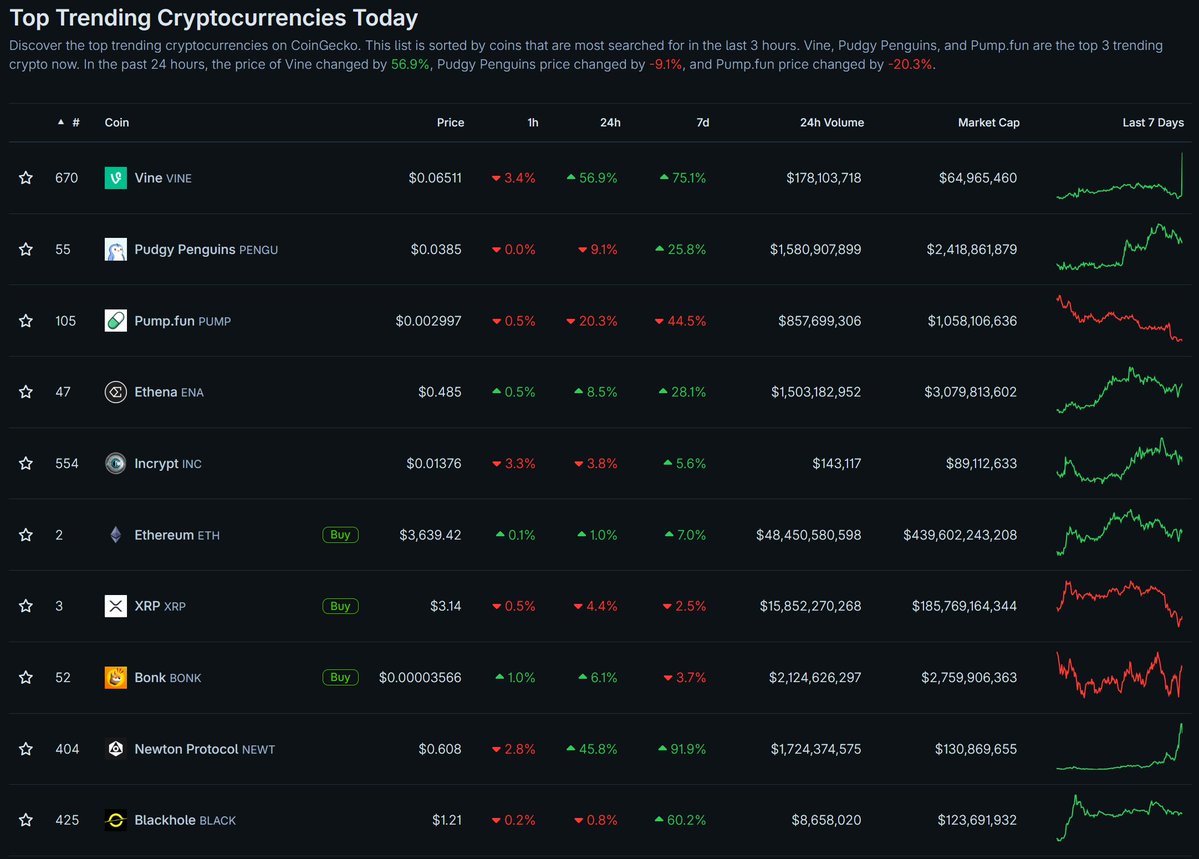Sort by Market Cap column header
The height and width of the screenshot is (859, 1199).
pyautogui.click(x=989, y=122)
